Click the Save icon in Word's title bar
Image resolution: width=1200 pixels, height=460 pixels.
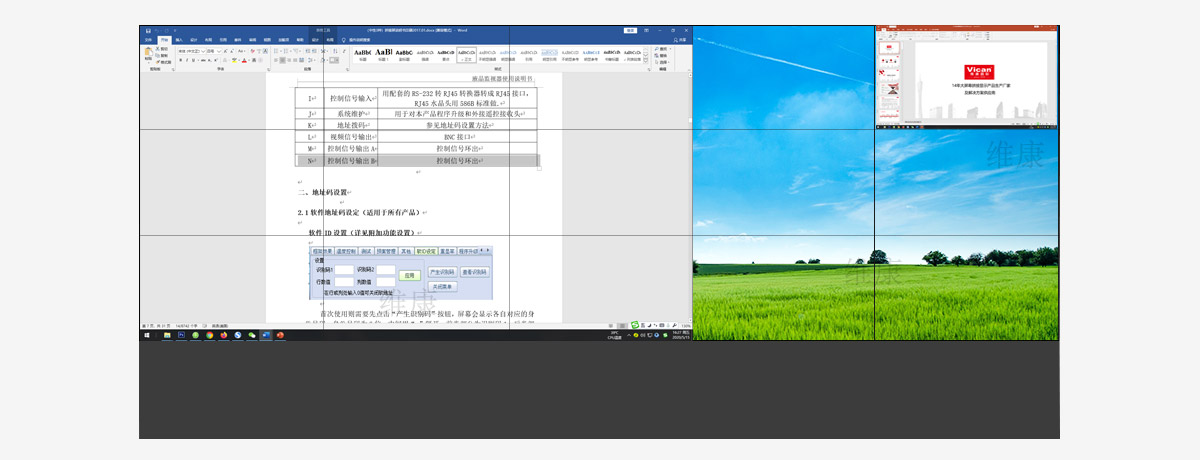click(148, 31)
